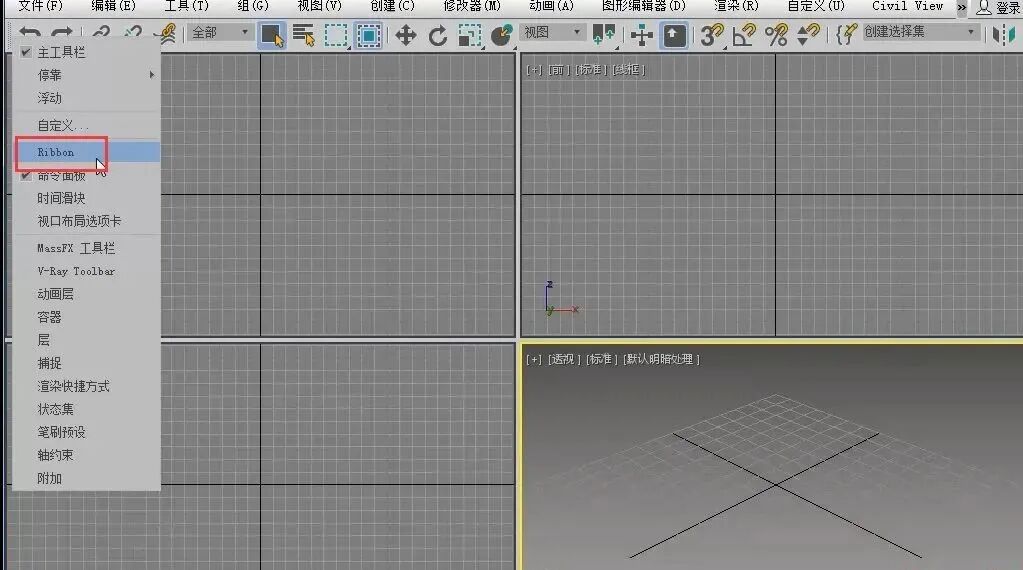Image resolution: width=1023 pixels, height=570 pixels.
Task: Click the Mirror tool icon
Action: tap(1003, 34)
